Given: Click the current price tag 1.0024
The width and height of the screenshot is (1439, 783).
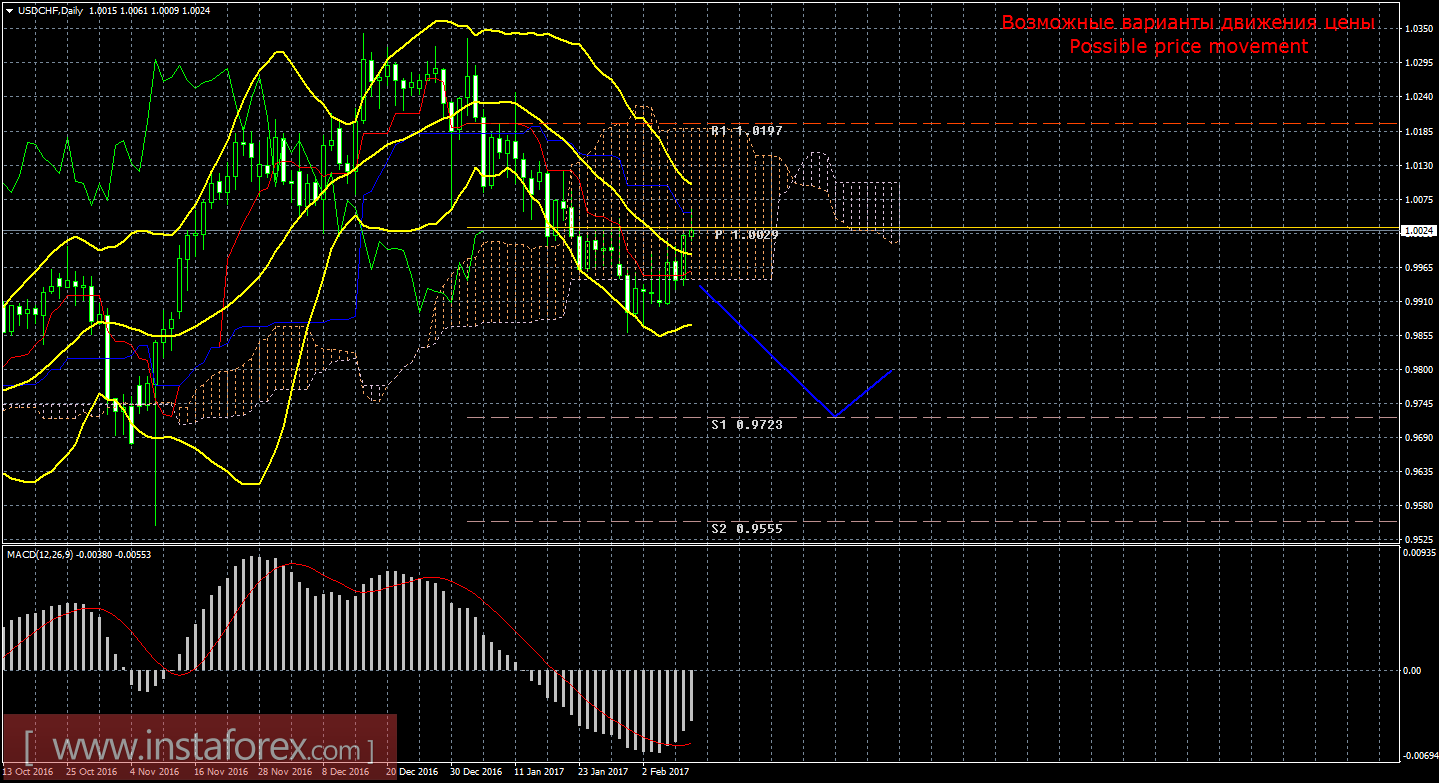Looking at the screenshot, I should (1418, 231).
